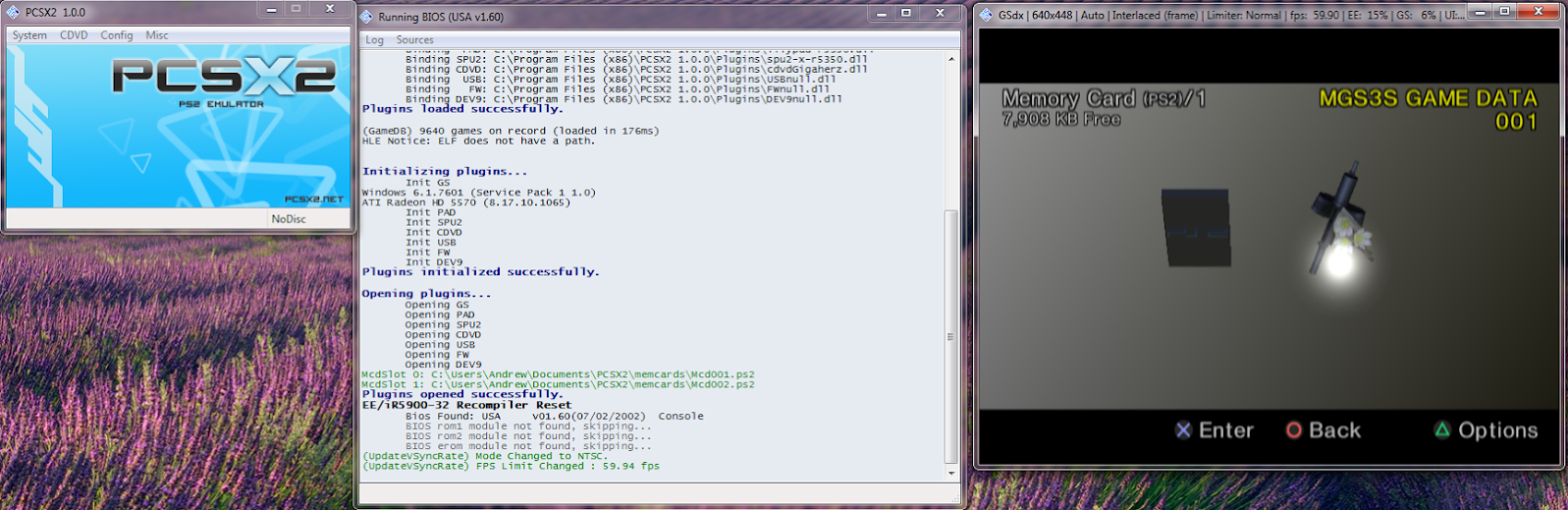
Task: Click ATI Radeon HD 5570 log line
Action: [465, 202]
